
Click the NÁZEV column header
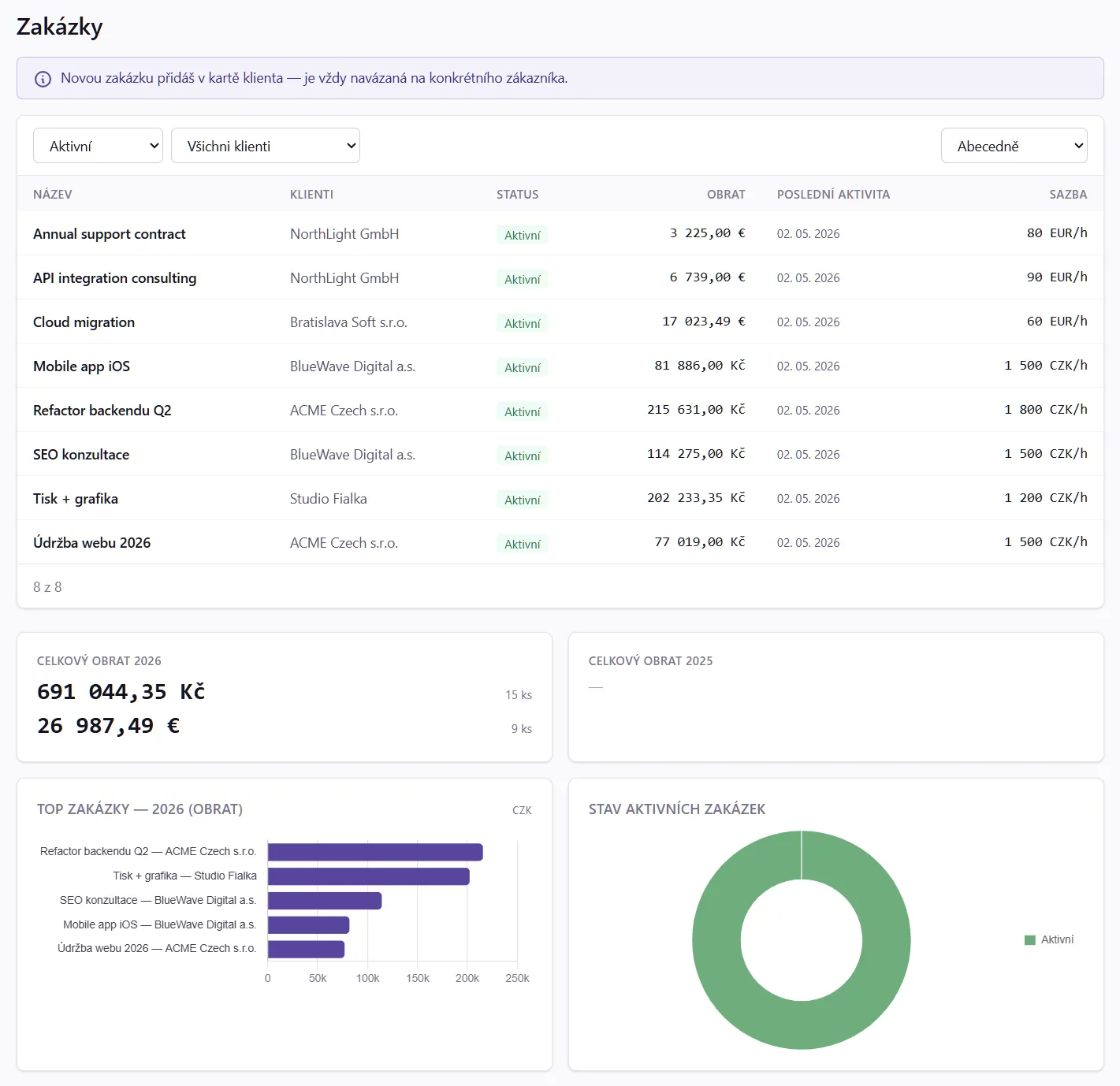pos(53,195)
